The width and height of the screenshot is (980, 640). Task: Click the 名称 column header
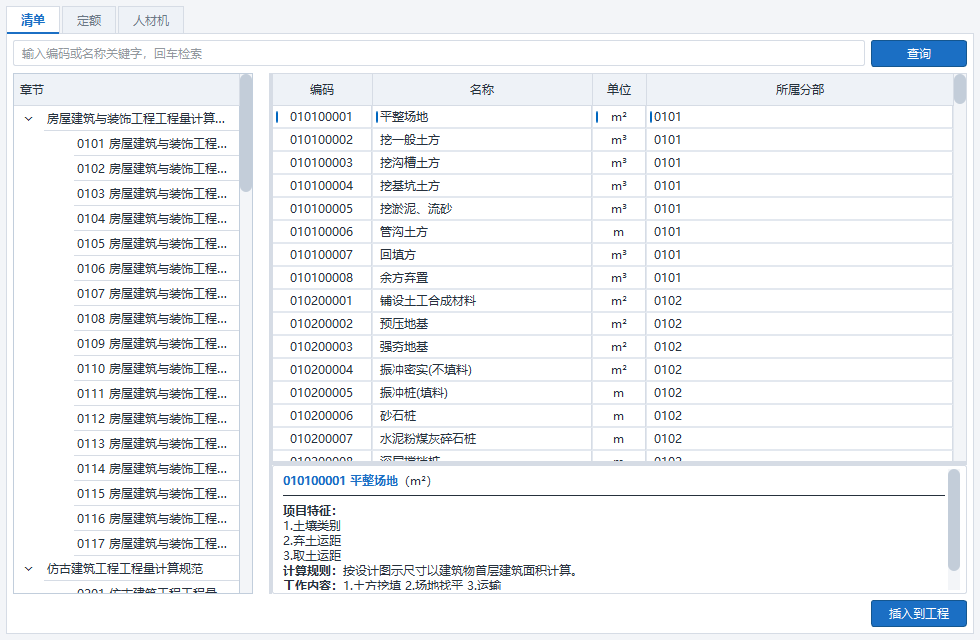[x=482, y=89]
